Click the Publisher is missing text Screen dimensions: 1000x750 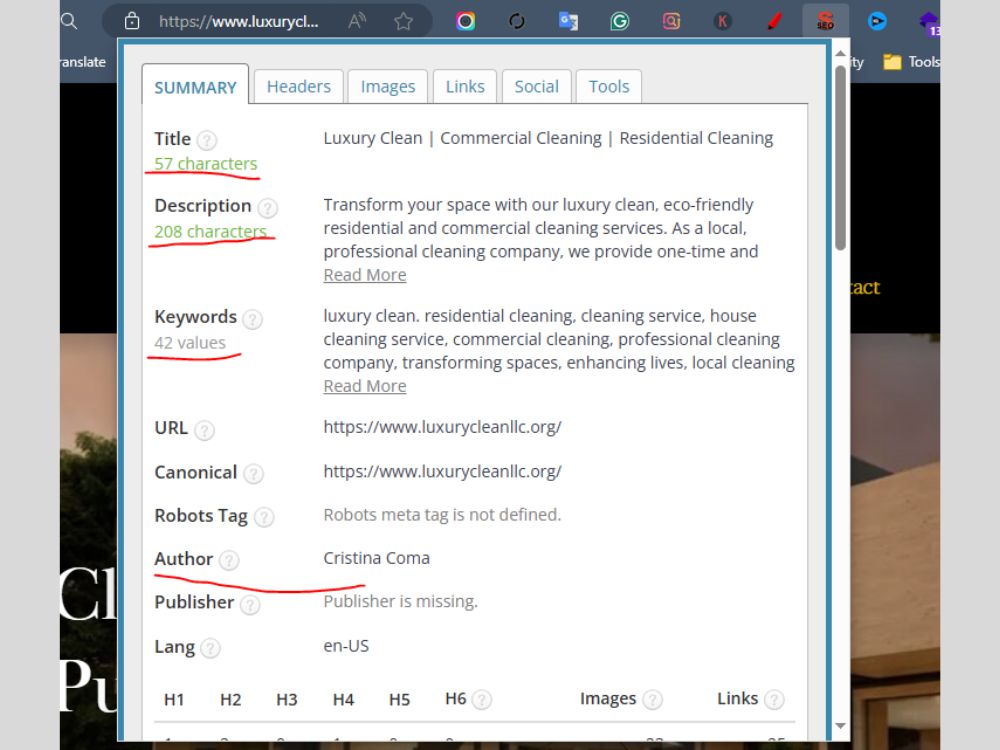coord(400,601)
